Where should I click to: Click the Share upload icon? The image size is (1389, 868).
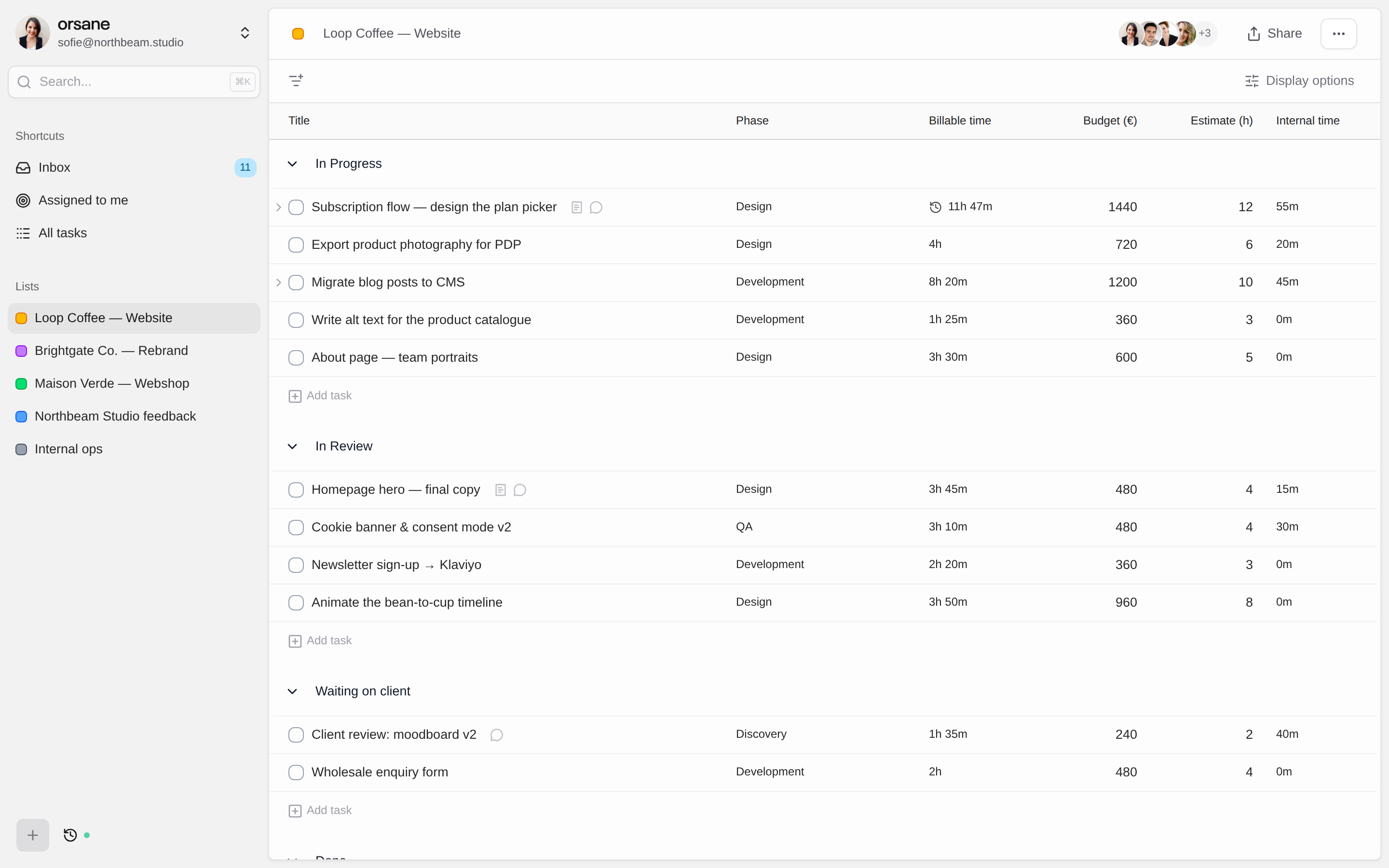(x=1253, y=34)
